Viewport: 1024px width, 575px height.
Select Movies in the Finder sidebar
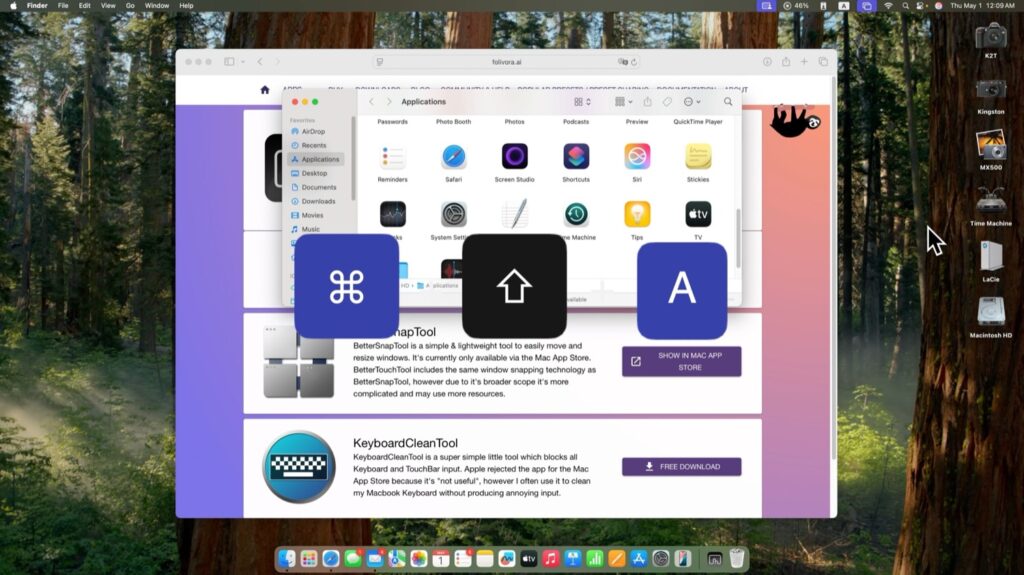point(312,215)
